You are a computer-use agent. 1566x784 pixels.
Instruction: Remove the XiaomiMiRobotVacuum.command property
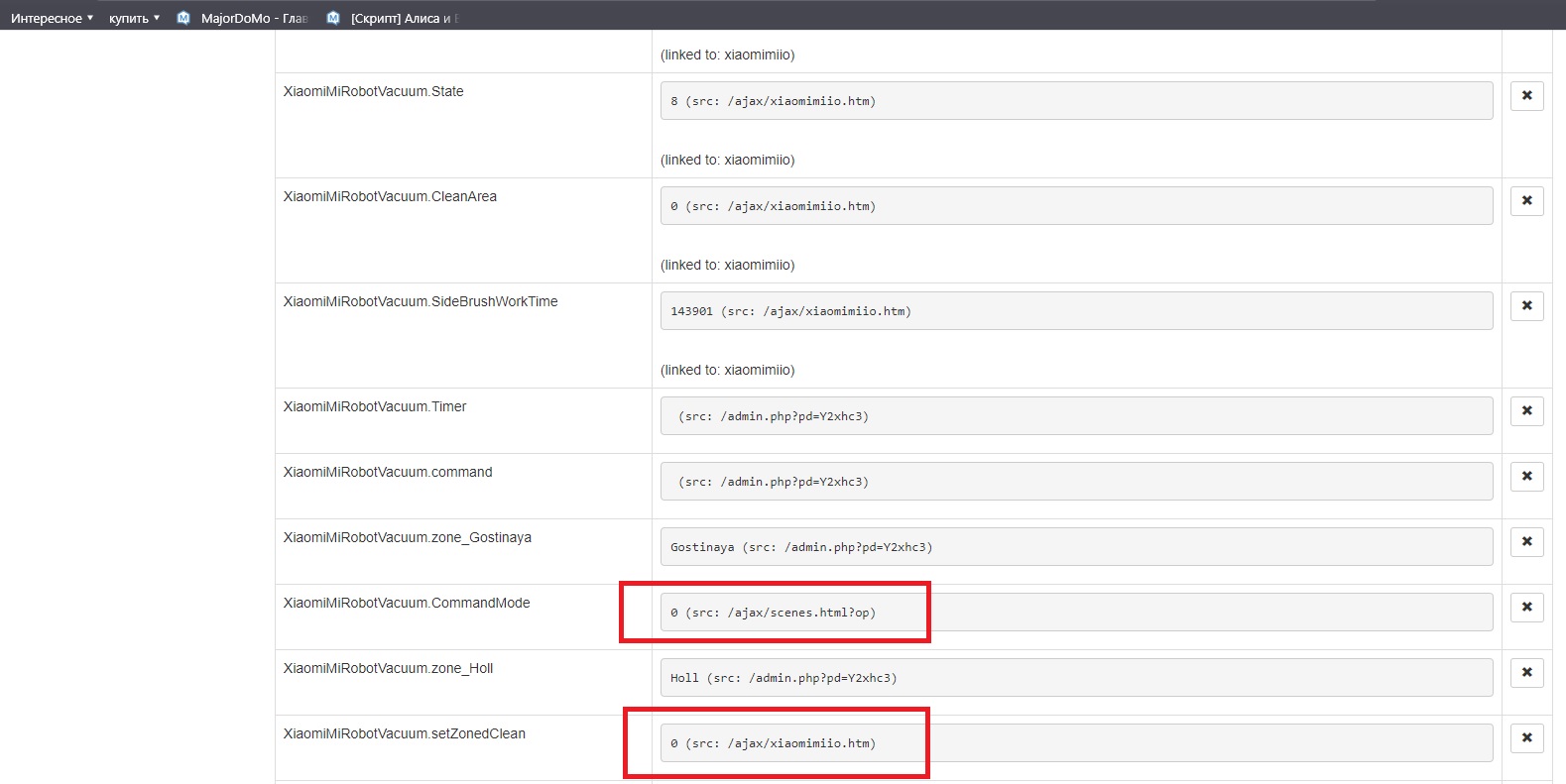(1526, 477)
